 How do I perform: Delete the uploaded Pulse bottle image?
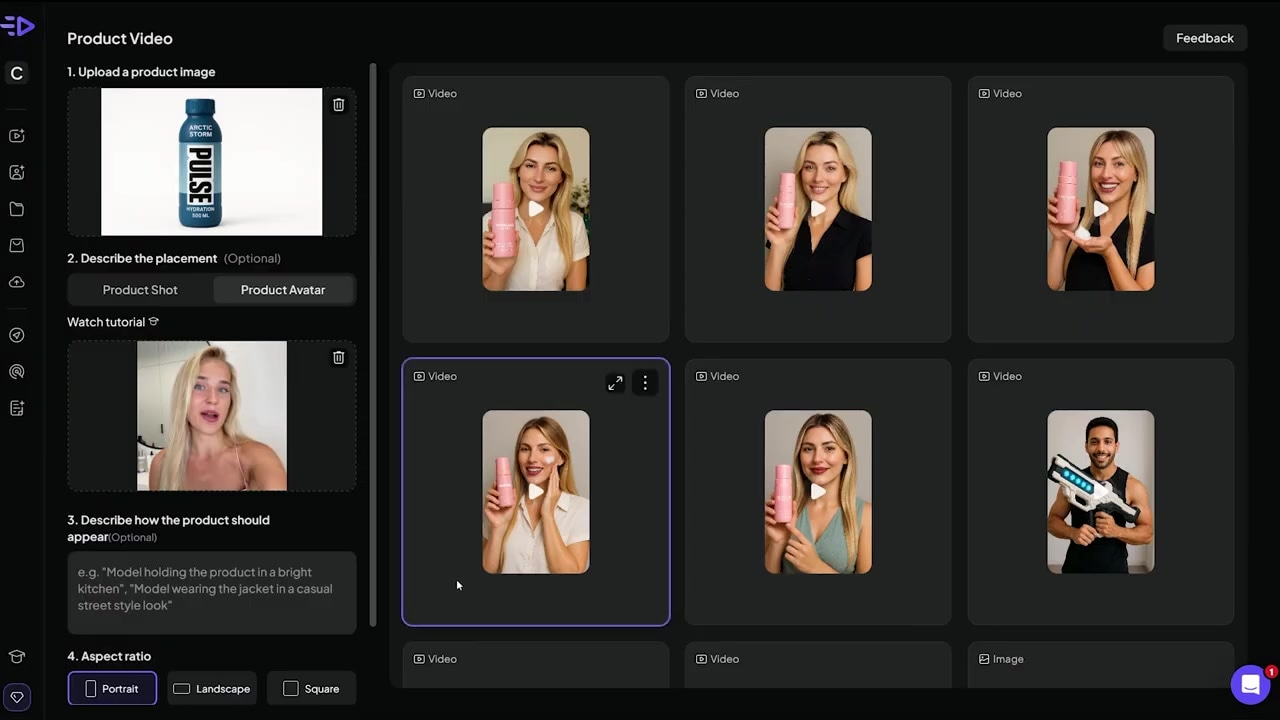[x=339, y=105]
